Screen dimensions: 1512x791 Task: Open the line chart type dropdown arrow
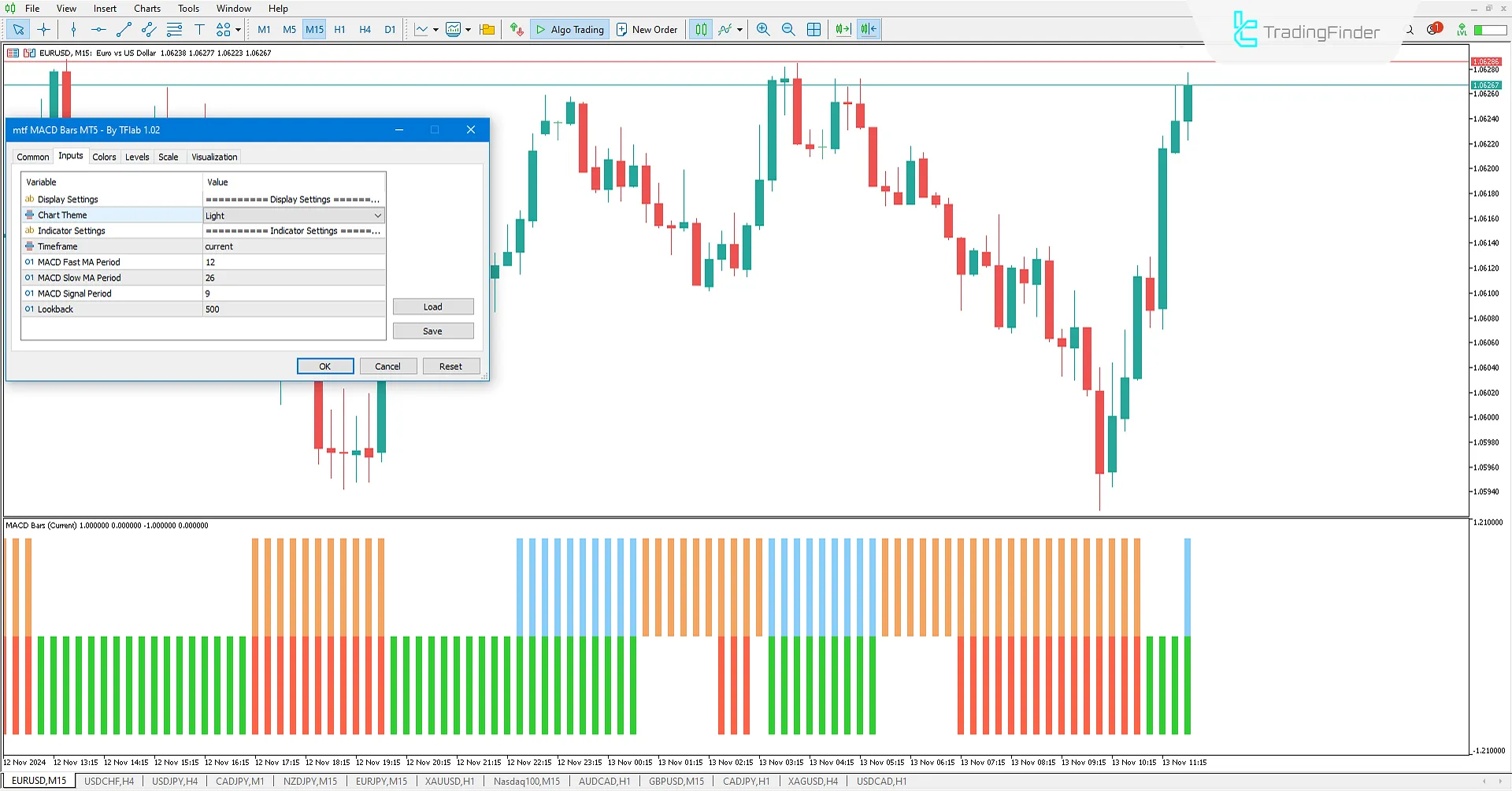[434, 29]
